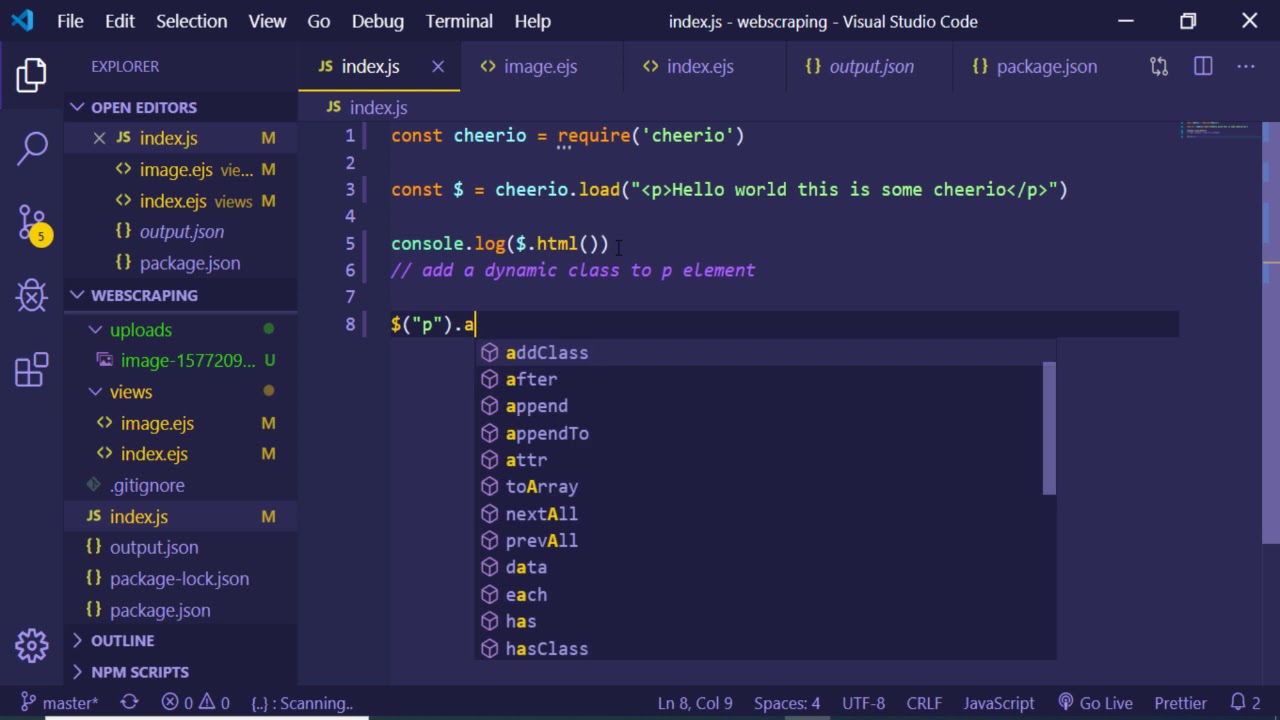Viewport: 1280px width, 720px height.
Task: Click the Prettier status bar button
Action: tap(1179, 703)
